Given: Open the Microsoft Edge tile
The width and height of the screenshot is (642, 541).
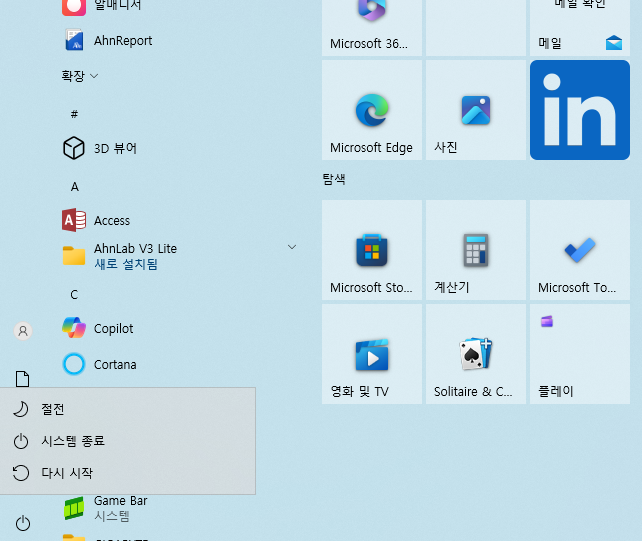Looking at the screenshot, I should [372, 110].
